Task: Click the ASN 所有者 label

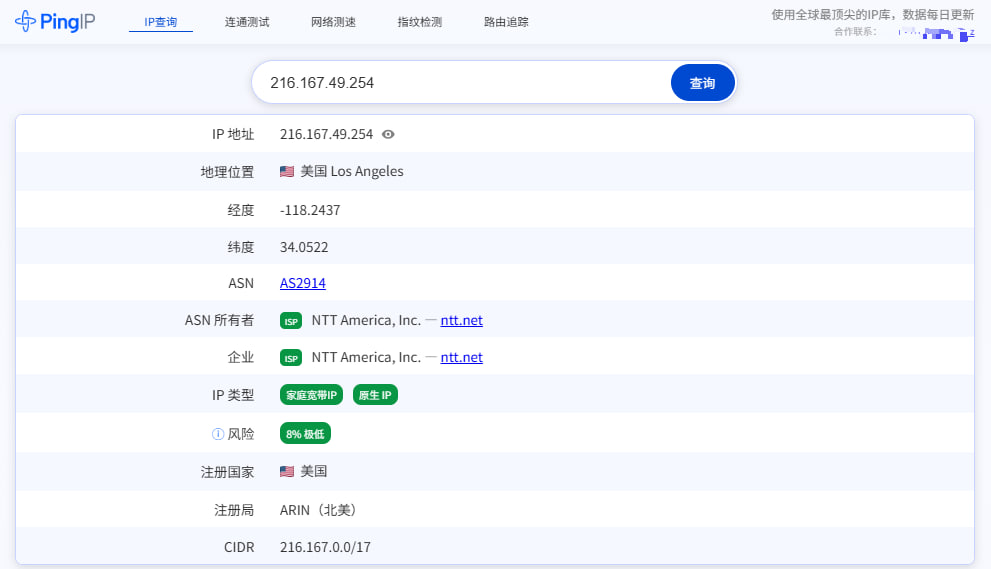Action: (x=219, y=321)
